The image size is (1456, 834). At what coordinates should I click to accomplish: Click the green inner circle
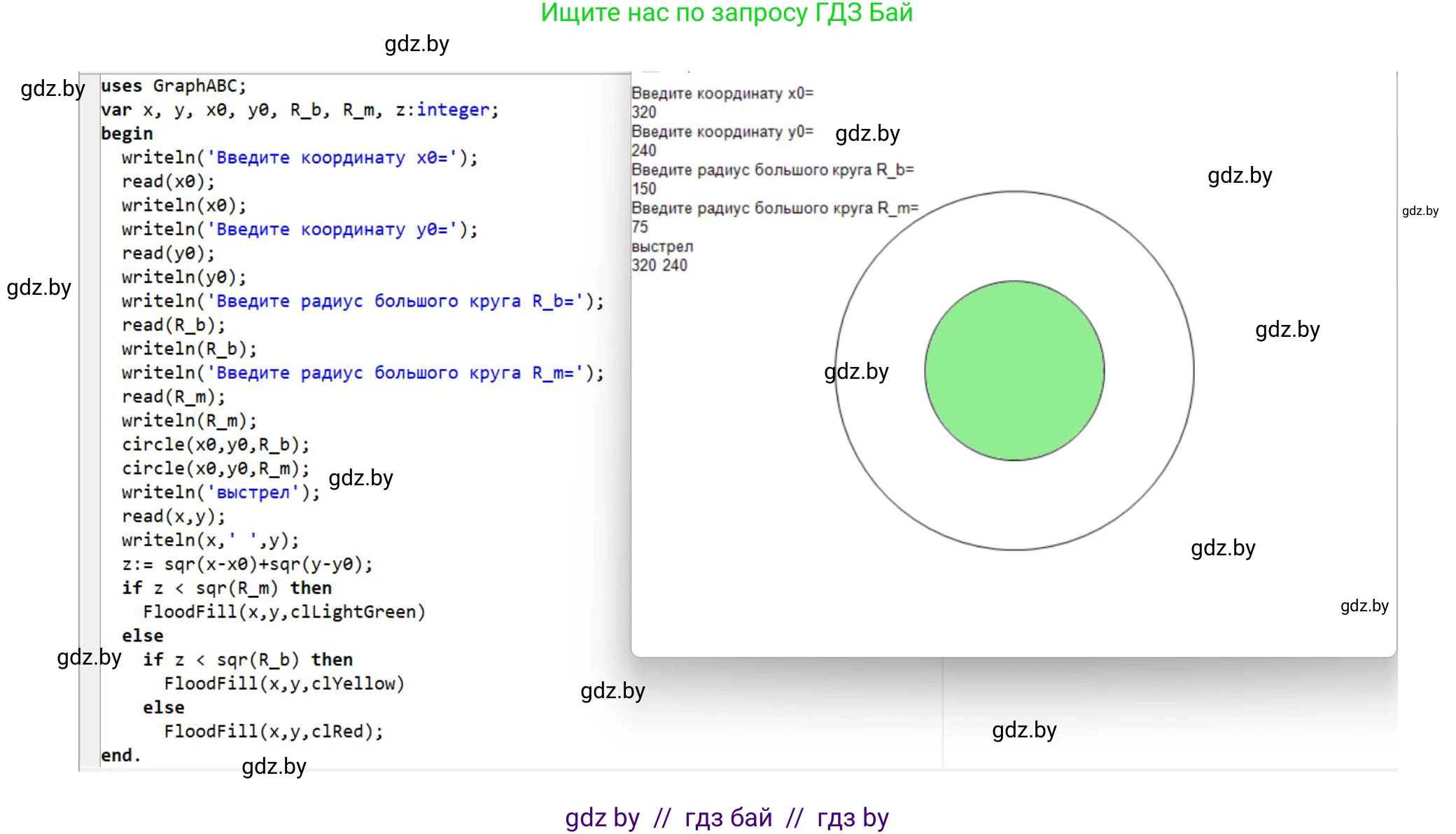[x=1014, y=371]
